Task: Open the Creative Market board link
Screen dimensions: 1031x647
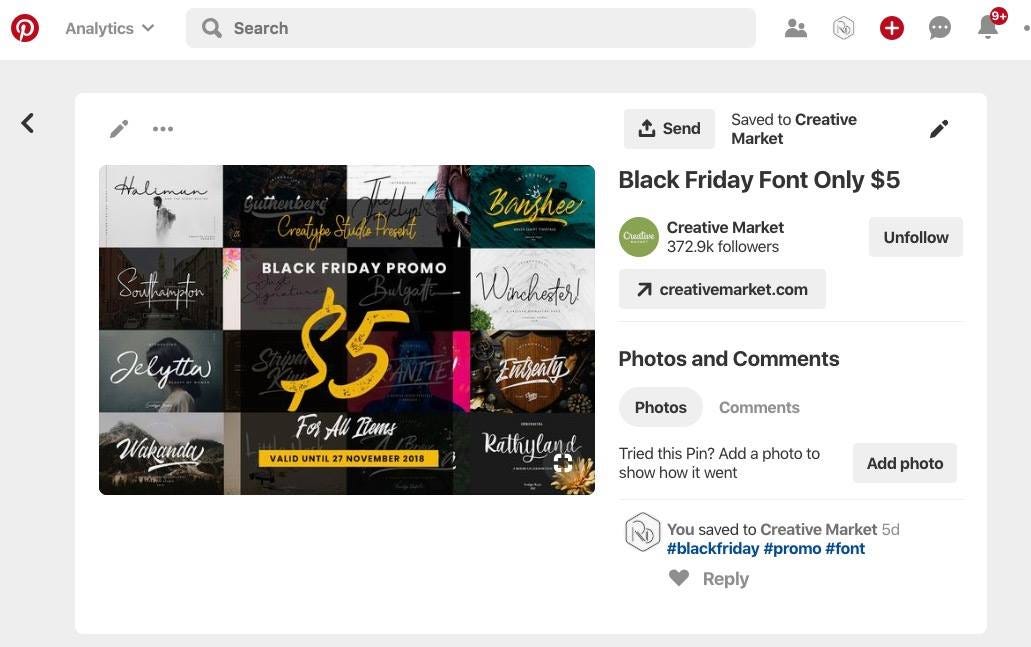Action: pos(794,129)
